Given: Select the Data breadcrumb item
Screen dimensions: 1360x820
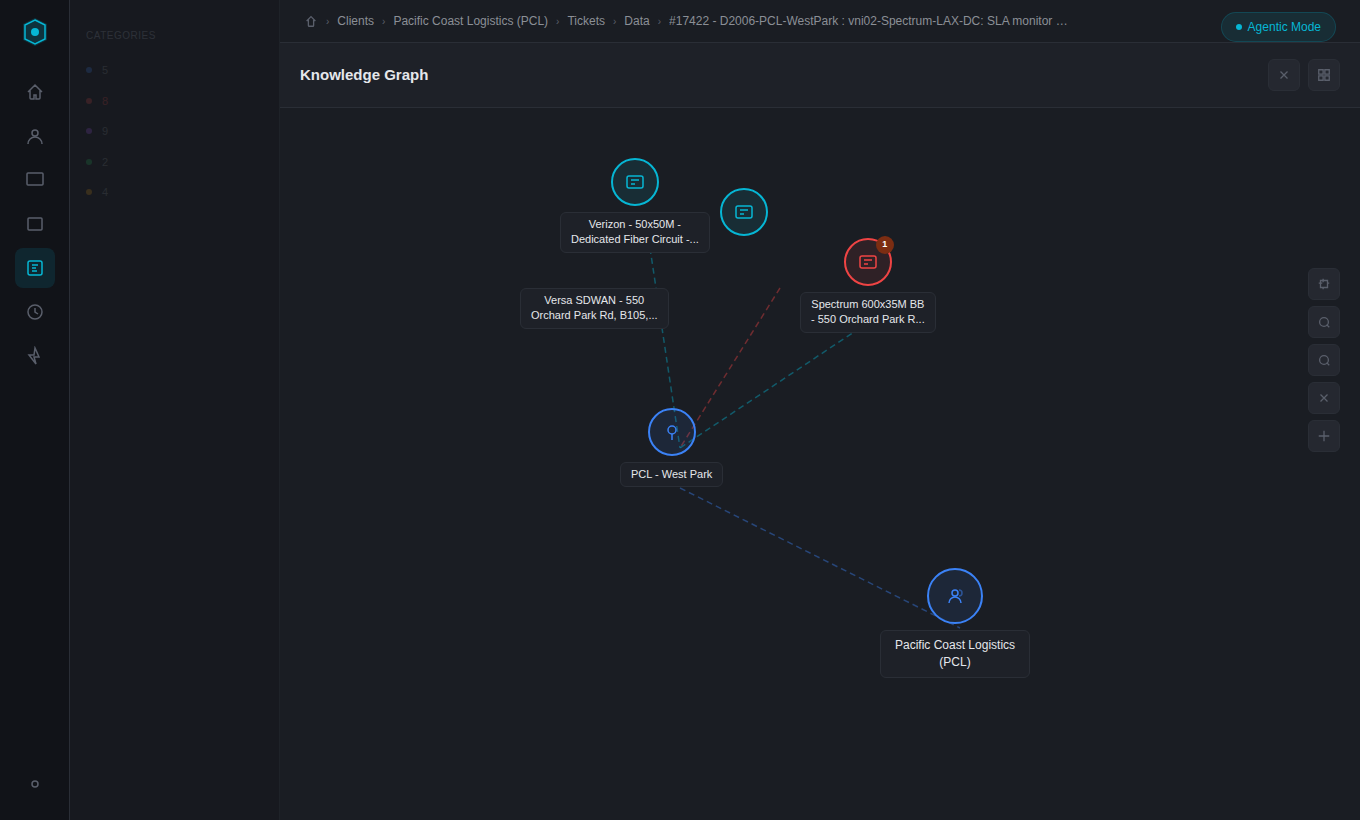Looking at the screenshot, I should 637,20.
